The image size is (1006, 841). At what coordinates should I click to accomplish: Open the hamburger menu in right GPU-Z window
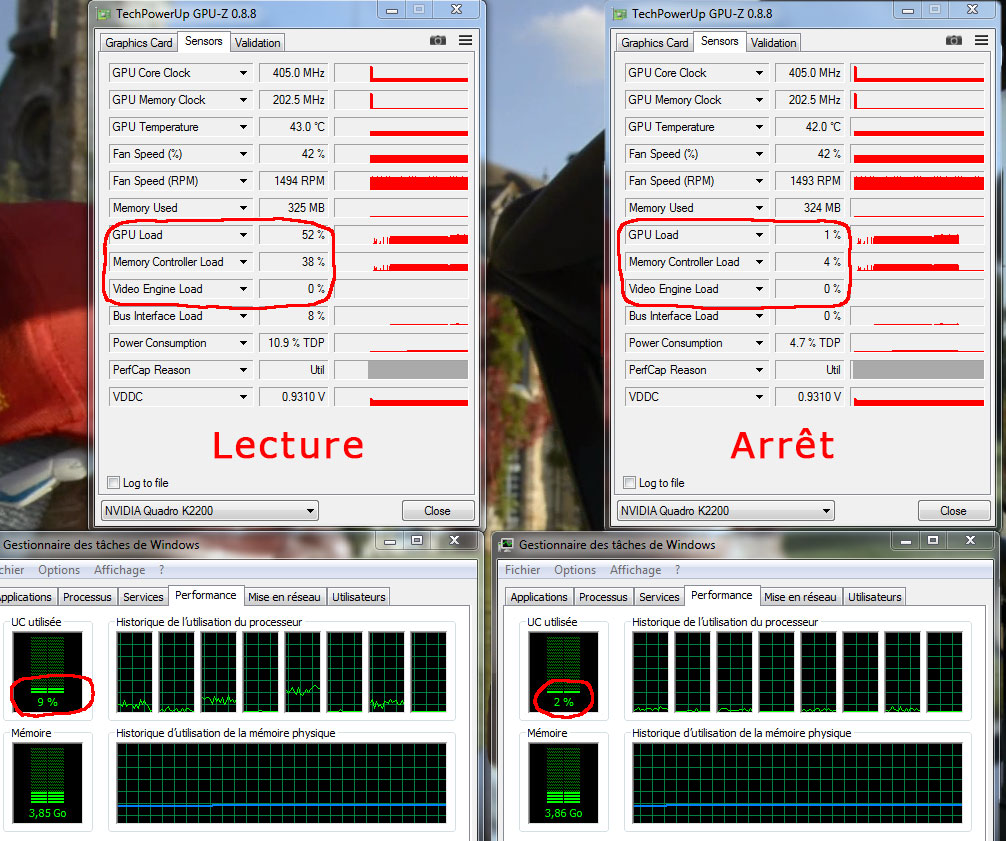[982, 41]
